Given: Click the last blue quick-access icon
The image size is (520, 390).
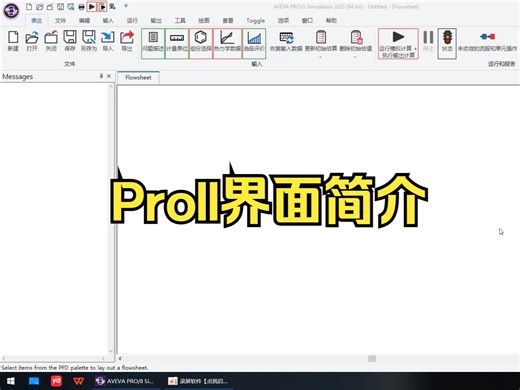Looking at the screenshot, I should [x=113, y=6].
